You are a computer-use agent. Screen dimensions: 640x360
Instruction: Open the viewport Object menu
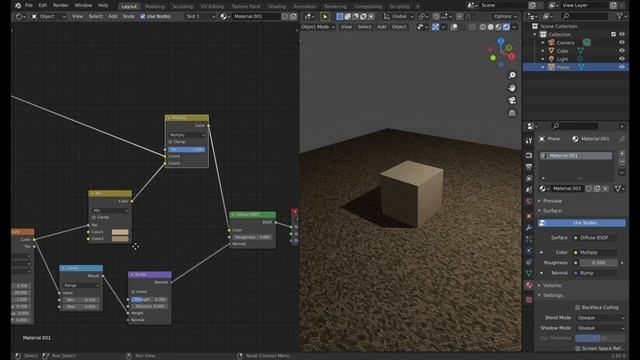pos(399,27)
